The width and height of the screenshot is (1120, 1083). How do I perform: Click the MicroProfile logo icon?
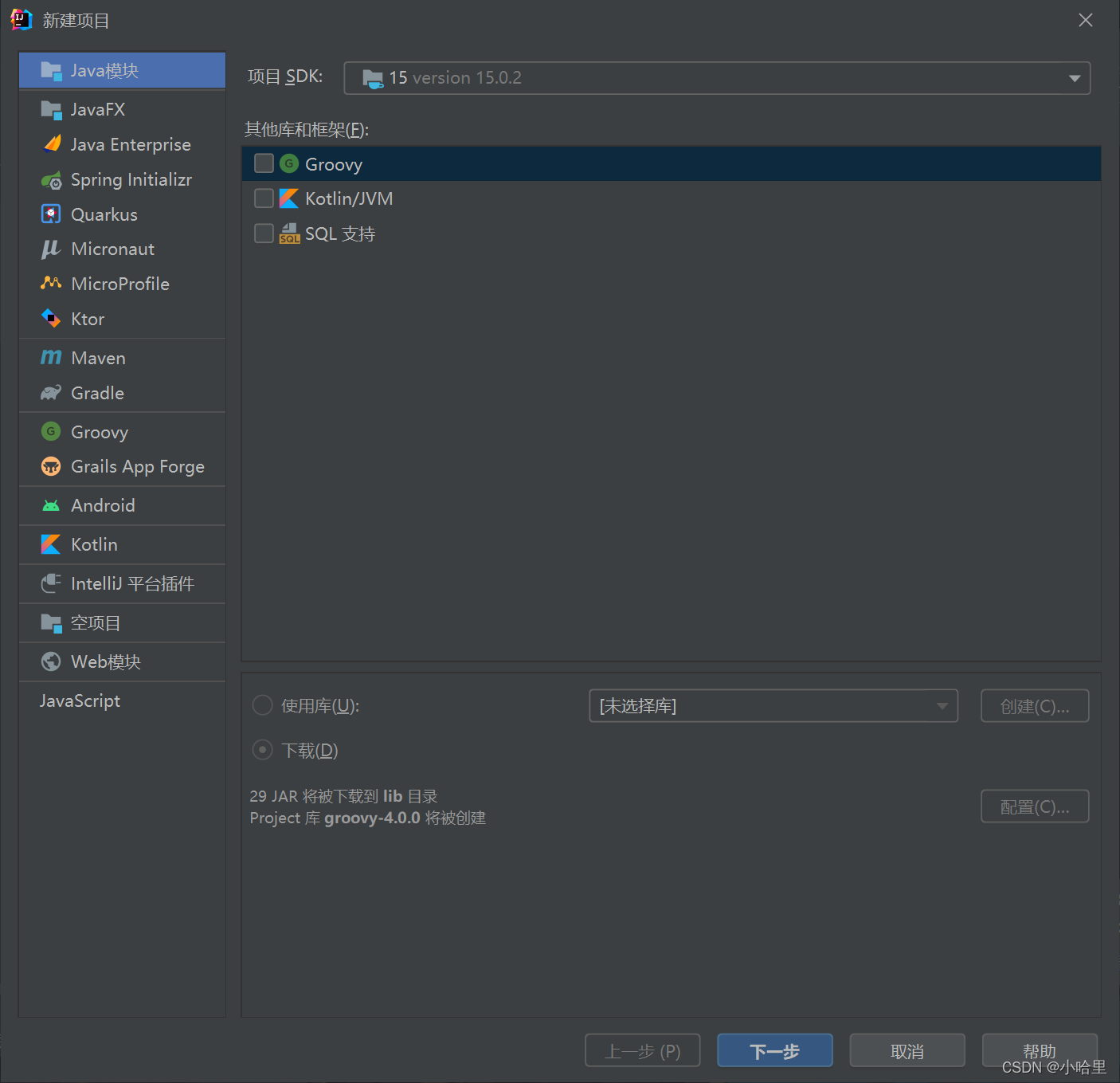tap(51, 283)
